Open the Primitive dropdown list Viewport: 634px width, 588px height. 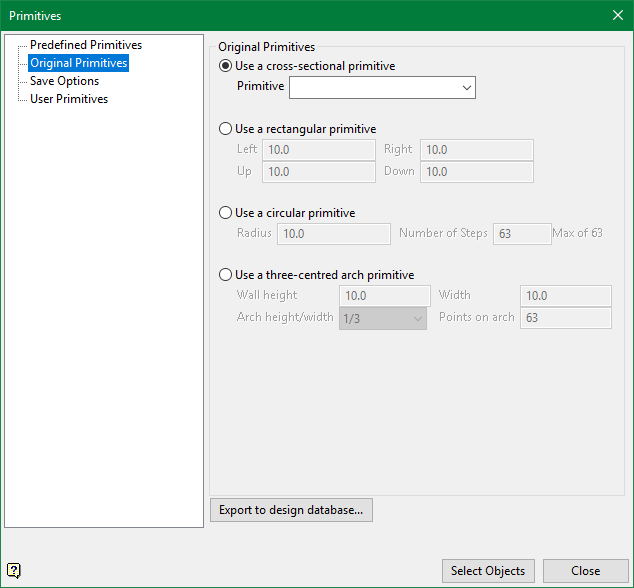[x=382, y=87]
